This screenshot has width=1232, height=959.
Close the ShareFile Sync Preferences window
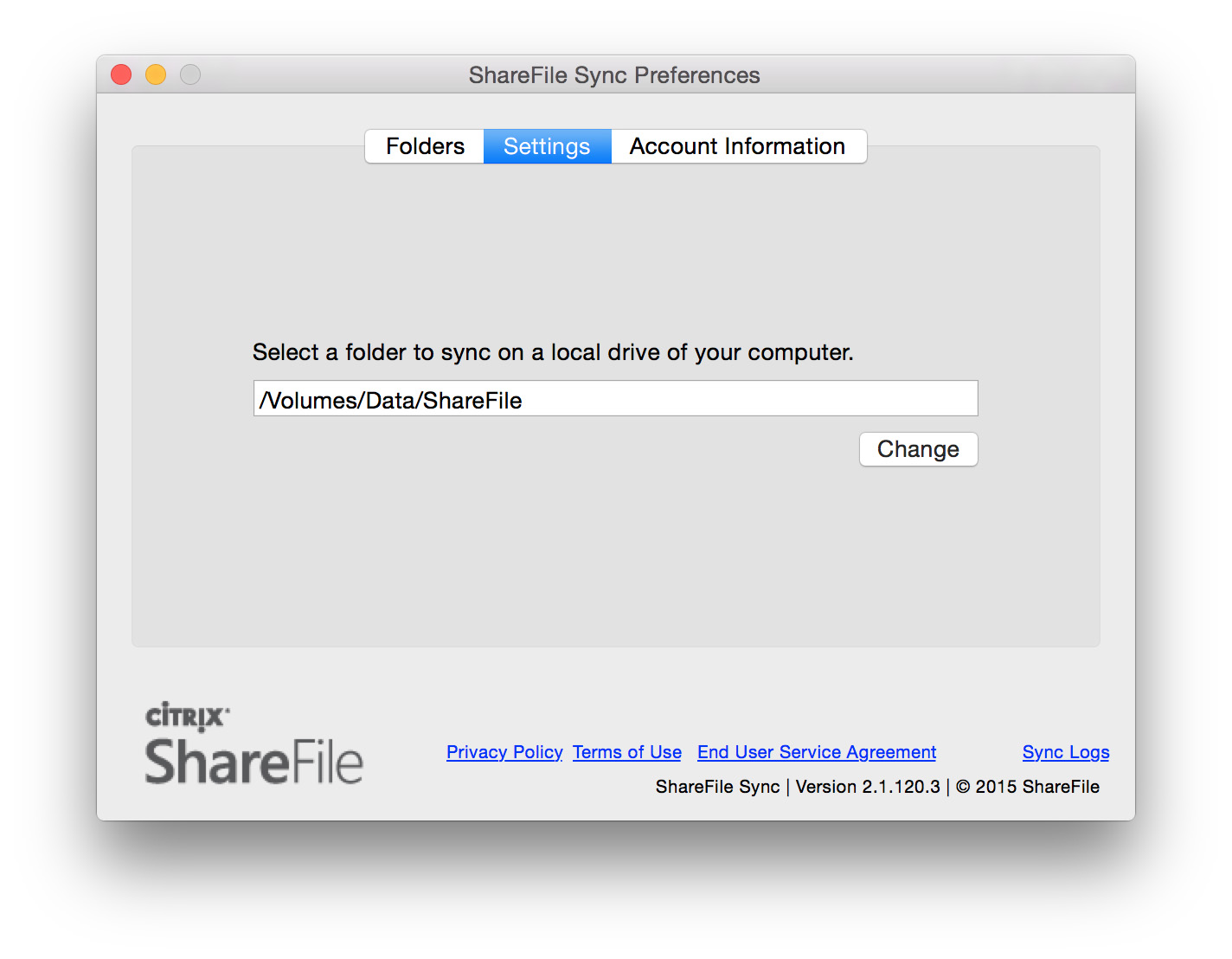pos(121,75)
